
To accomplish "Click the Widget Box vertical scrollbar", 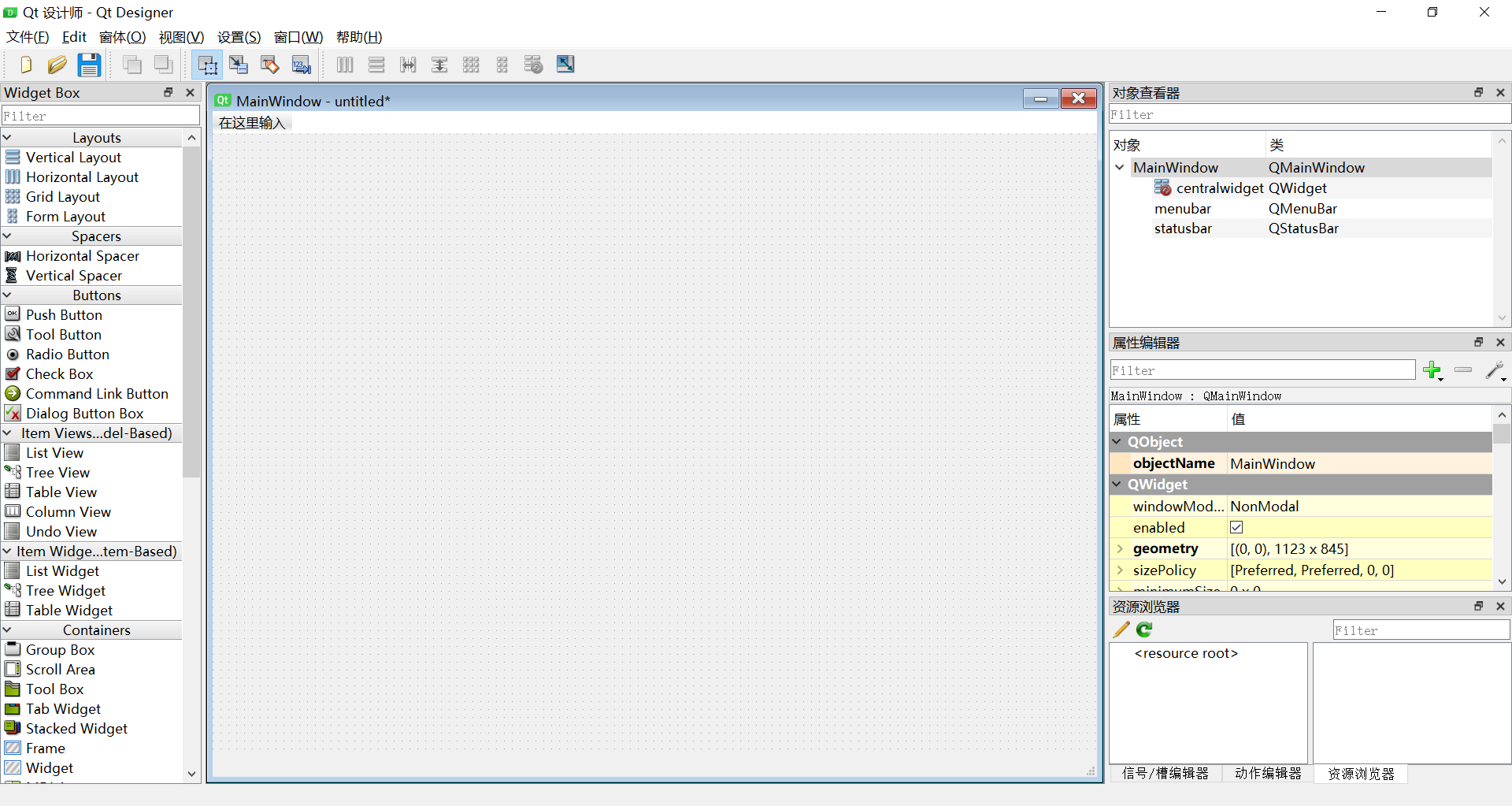I will pos(191,311).
